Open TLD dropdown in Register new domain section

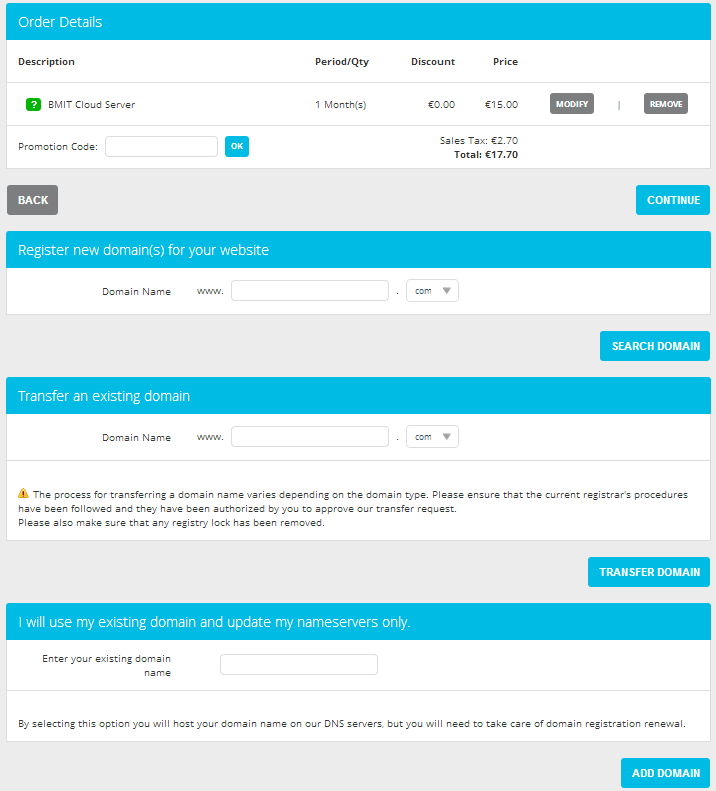[432, 291]
